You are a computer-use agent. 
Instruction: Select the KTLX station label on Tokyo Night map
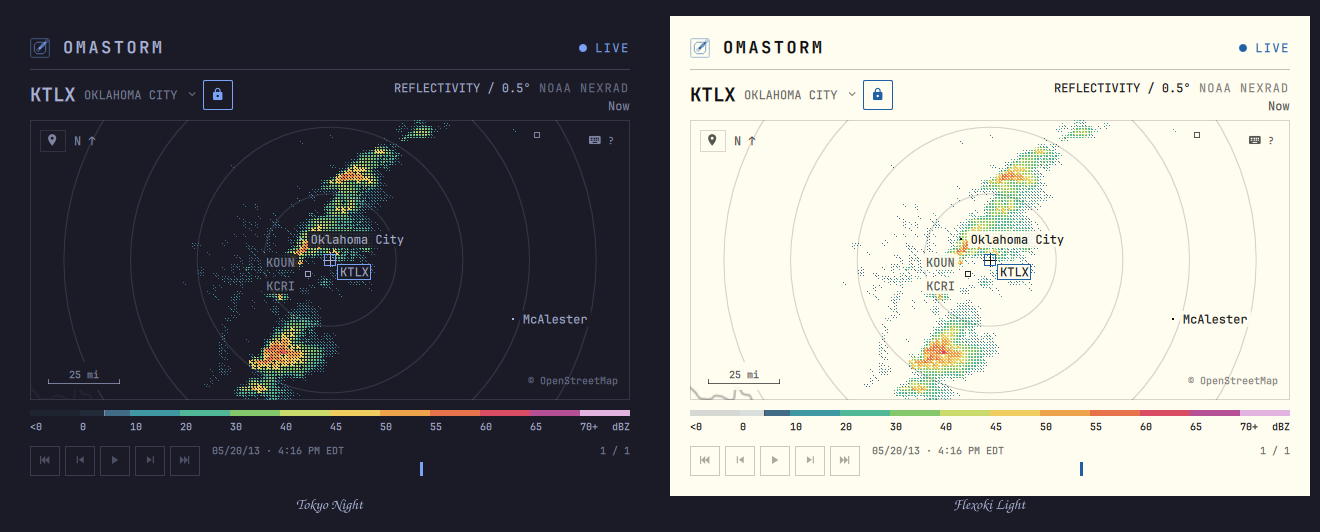[354, 272]
